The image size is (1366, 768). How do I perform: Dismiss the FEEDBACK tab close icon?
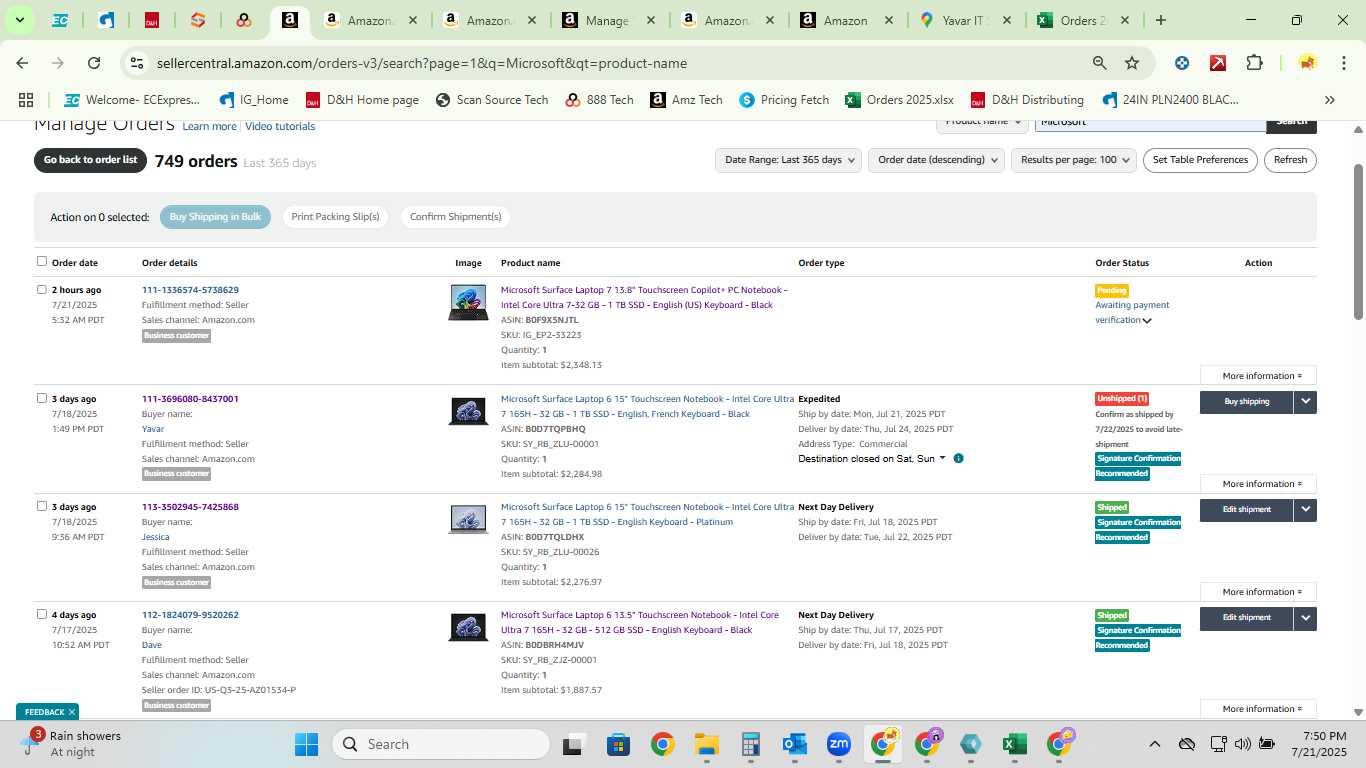click(x=72, y=712)
